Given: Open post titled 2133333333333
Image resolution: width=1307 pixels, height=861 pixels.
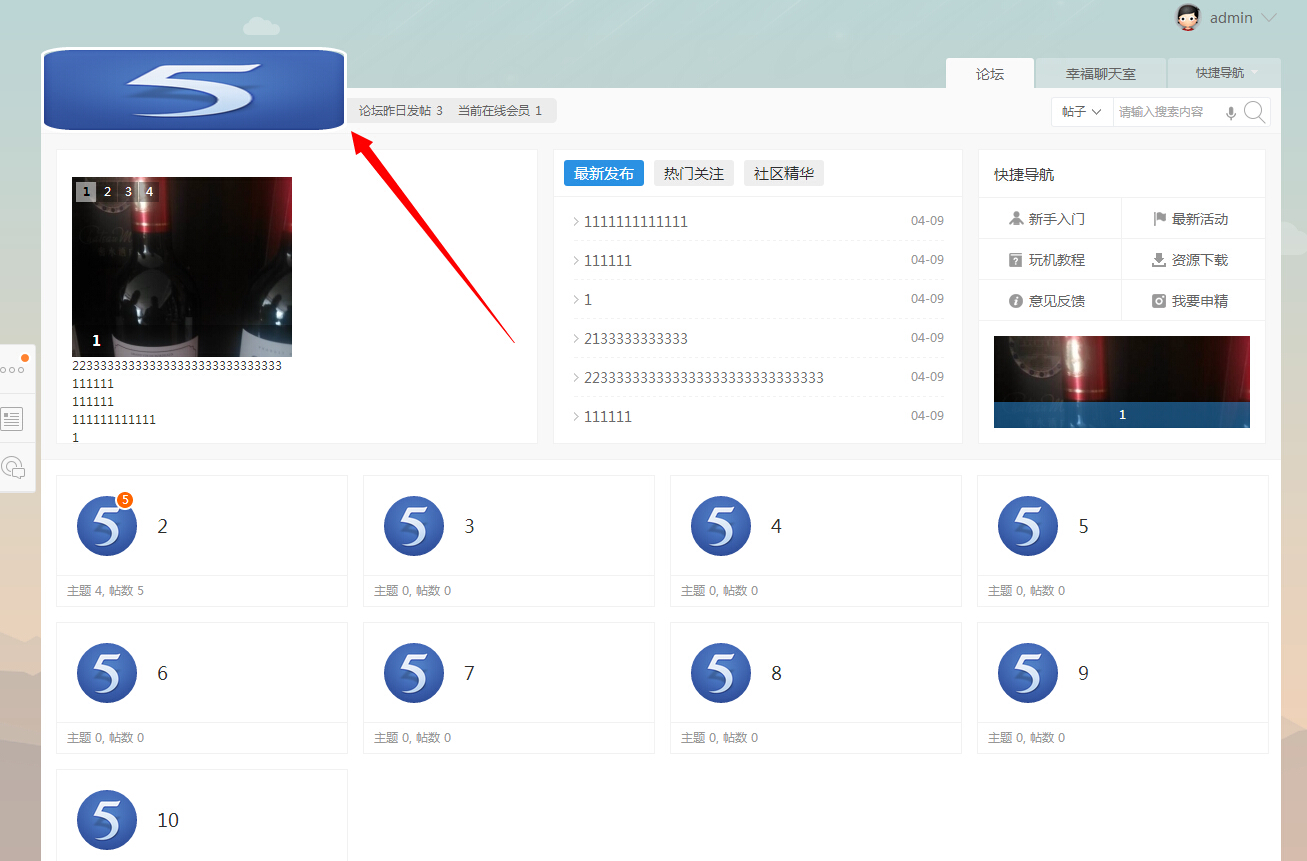Looking at the screenshot, I should coord(636,338).
